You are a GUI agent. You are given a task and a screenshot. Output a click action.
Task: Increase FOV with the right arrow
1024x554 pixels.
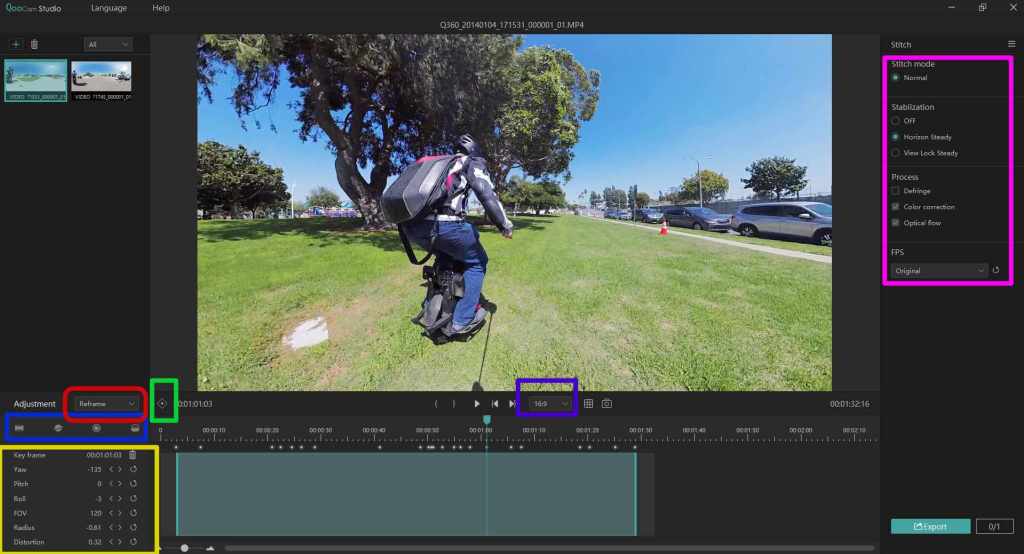point(120,513)
